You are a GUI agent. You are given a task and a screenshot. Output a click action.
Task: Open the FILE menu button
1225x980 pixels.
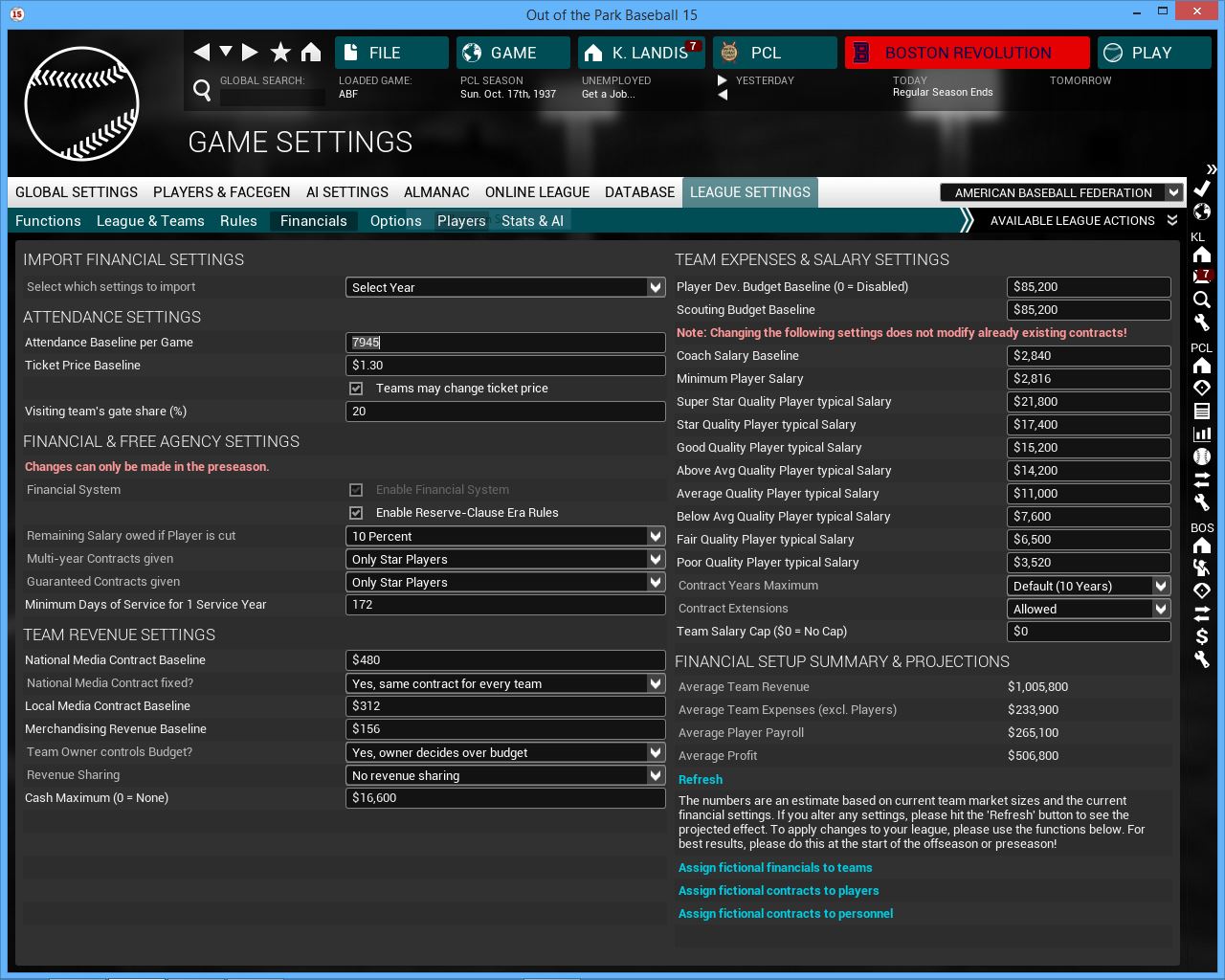[x=391, y=53]
